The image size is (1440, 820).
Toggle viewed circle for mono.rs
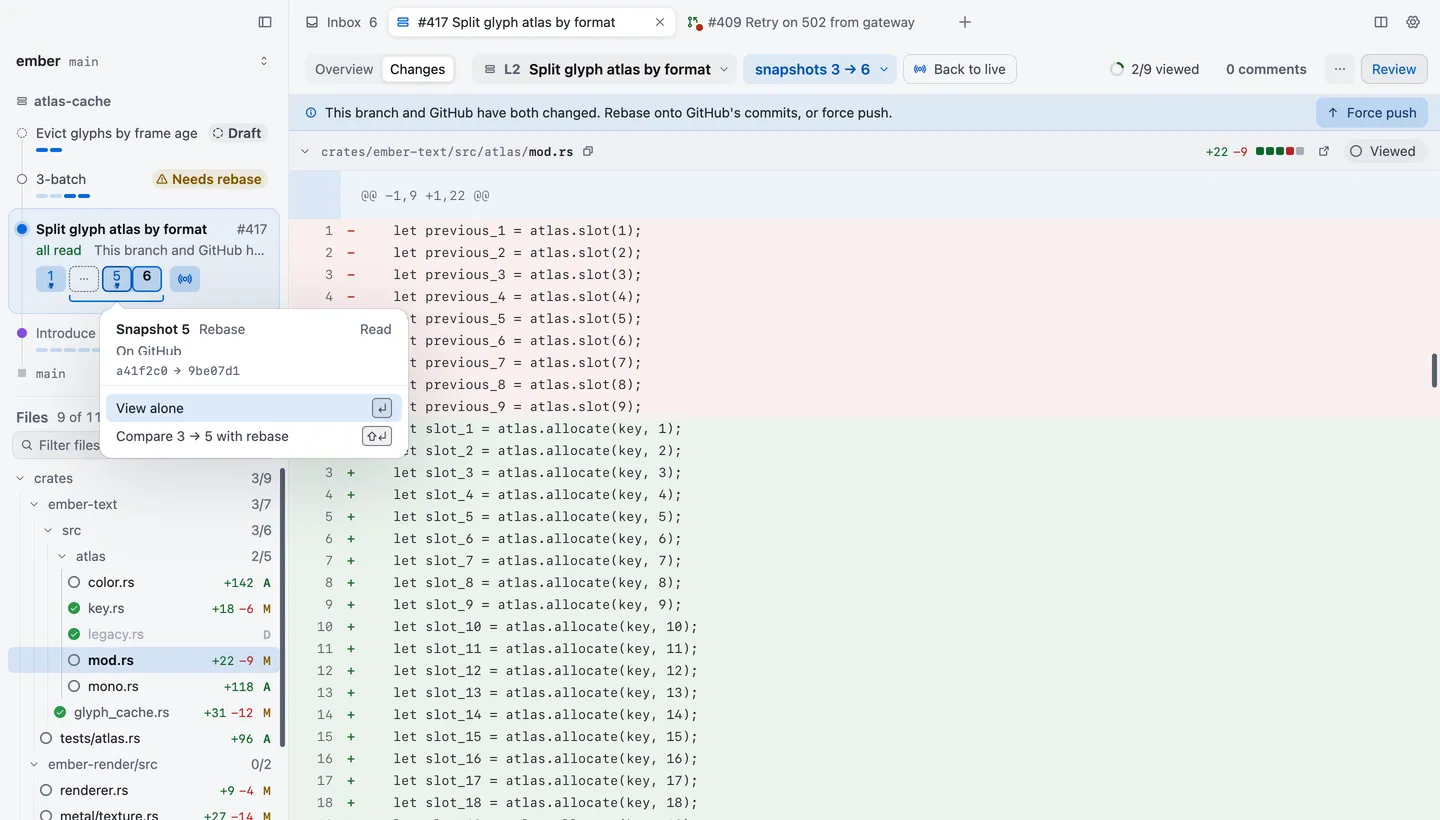point(74,686)
